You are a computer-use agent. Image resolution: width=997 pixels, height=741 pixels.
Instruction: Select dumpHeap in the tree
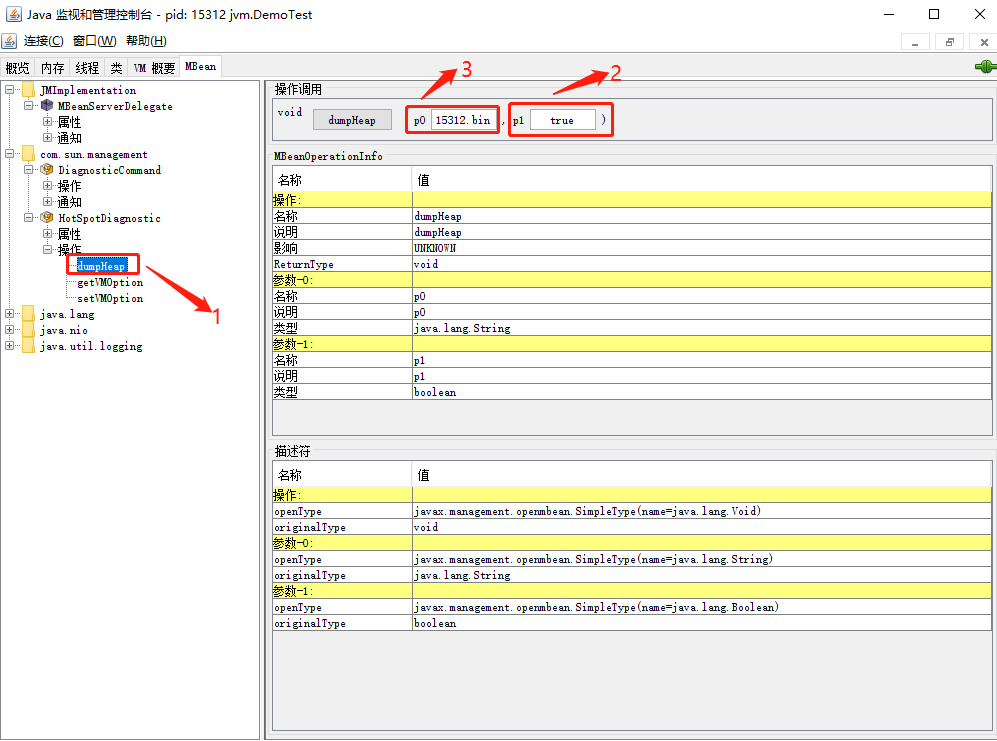[x=101, y=266]
